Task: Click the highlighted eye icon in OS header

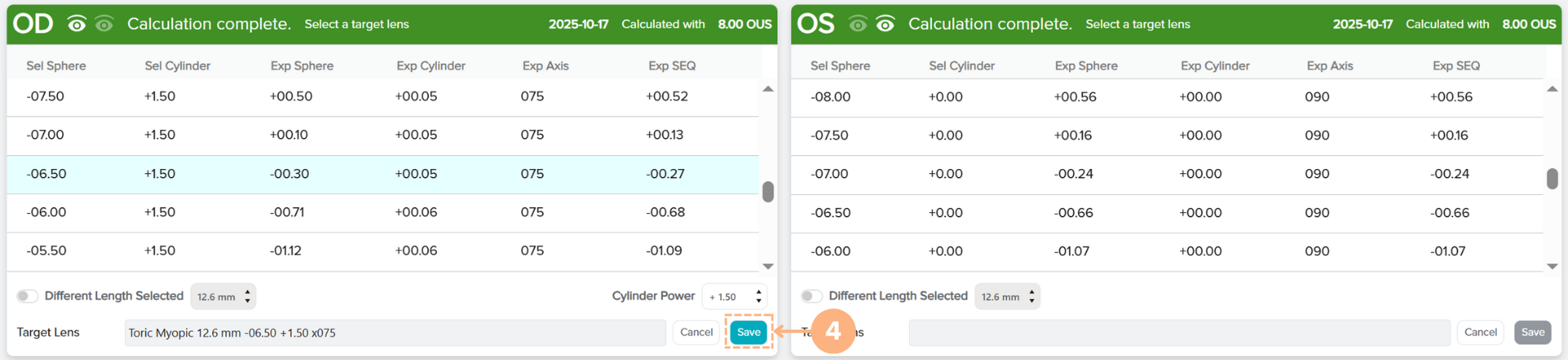Action: [884, 24]
